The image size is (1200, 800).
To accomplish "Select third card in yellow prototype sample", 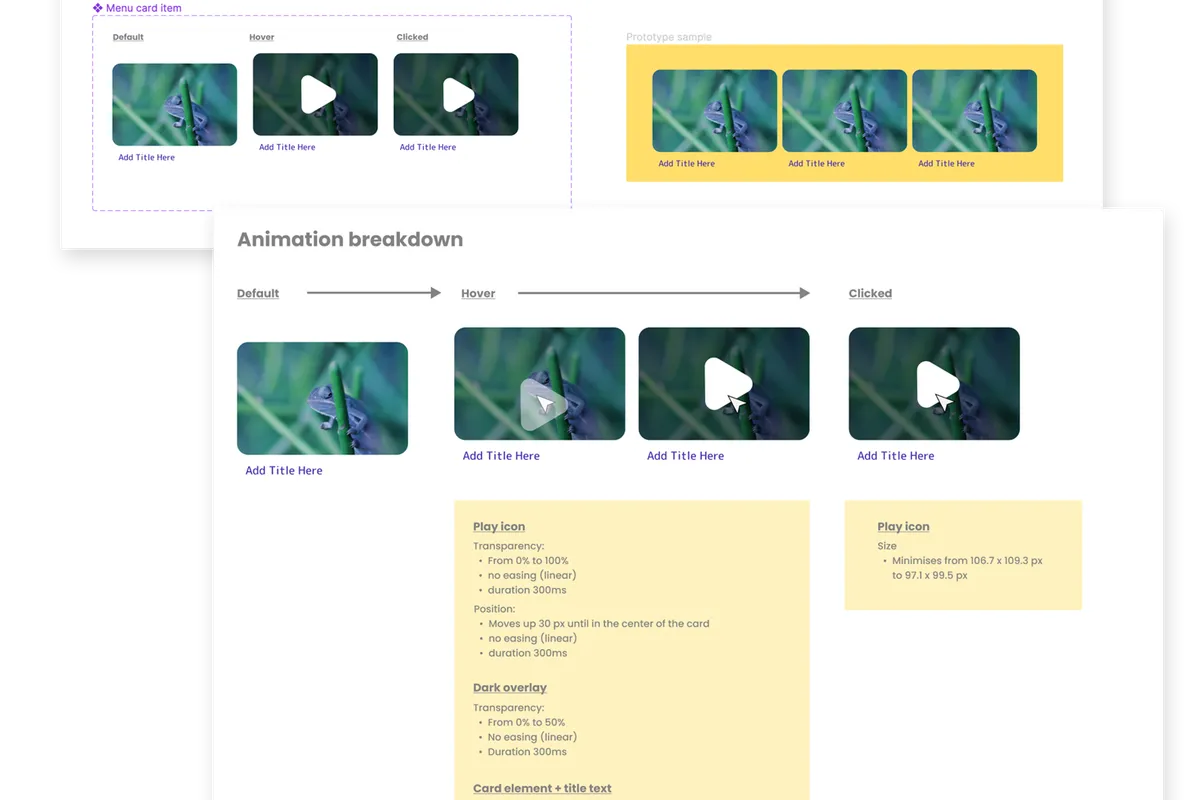I will [975, 111].
